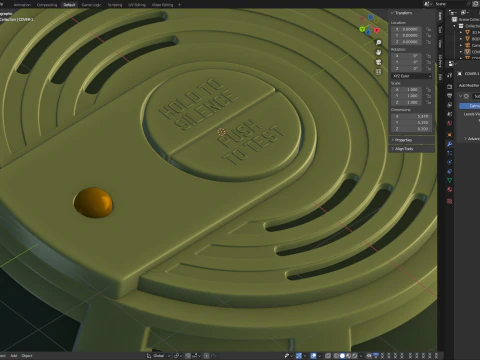Open the Material properties tab icon
Image resolution: width=480 pixels, height=360 pixels.
pos(449,190)
